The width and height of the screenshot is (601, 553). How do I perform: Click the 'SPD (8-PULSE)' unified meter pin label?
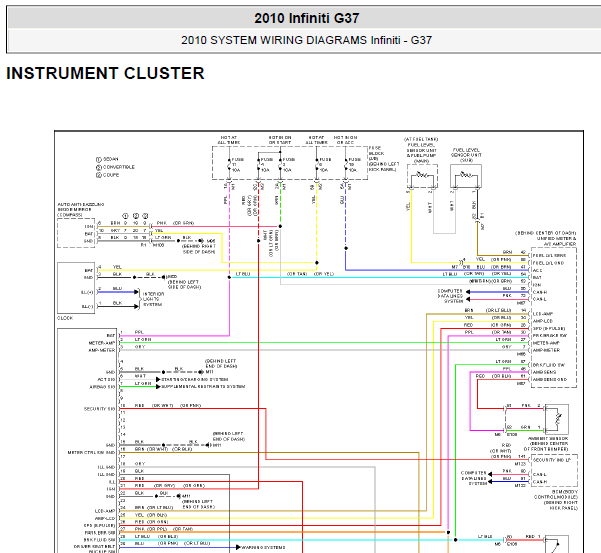(x=549, y=328)
